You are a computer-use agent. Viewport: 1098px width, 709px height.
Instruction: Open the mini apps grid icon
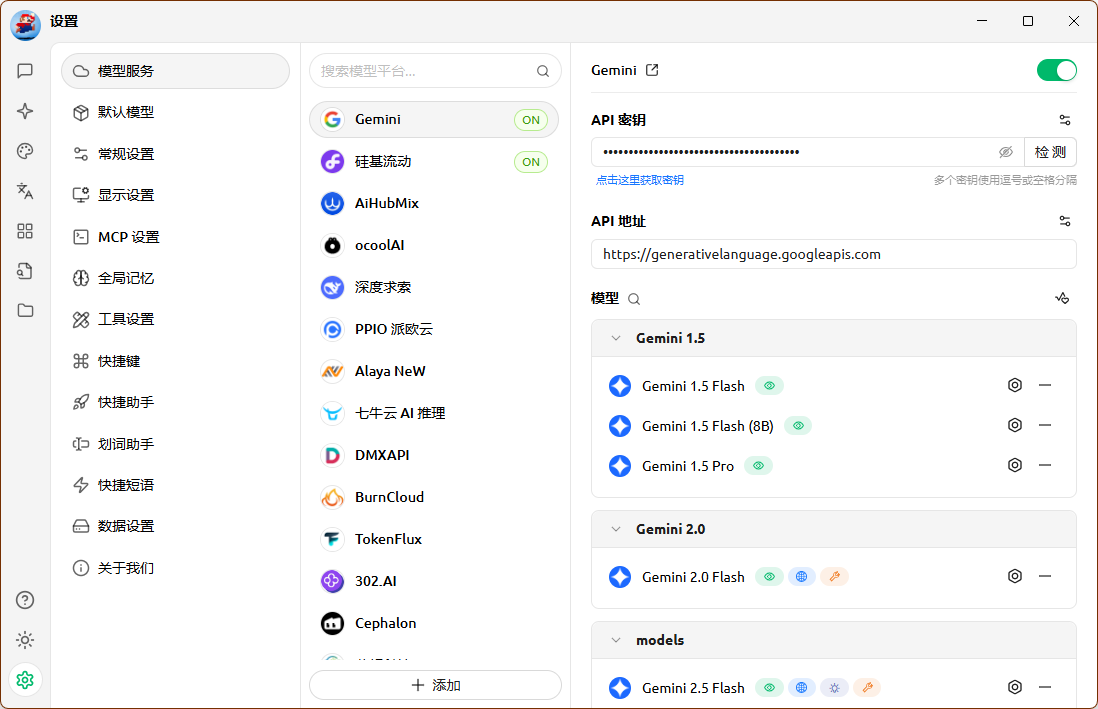point(25,231)
